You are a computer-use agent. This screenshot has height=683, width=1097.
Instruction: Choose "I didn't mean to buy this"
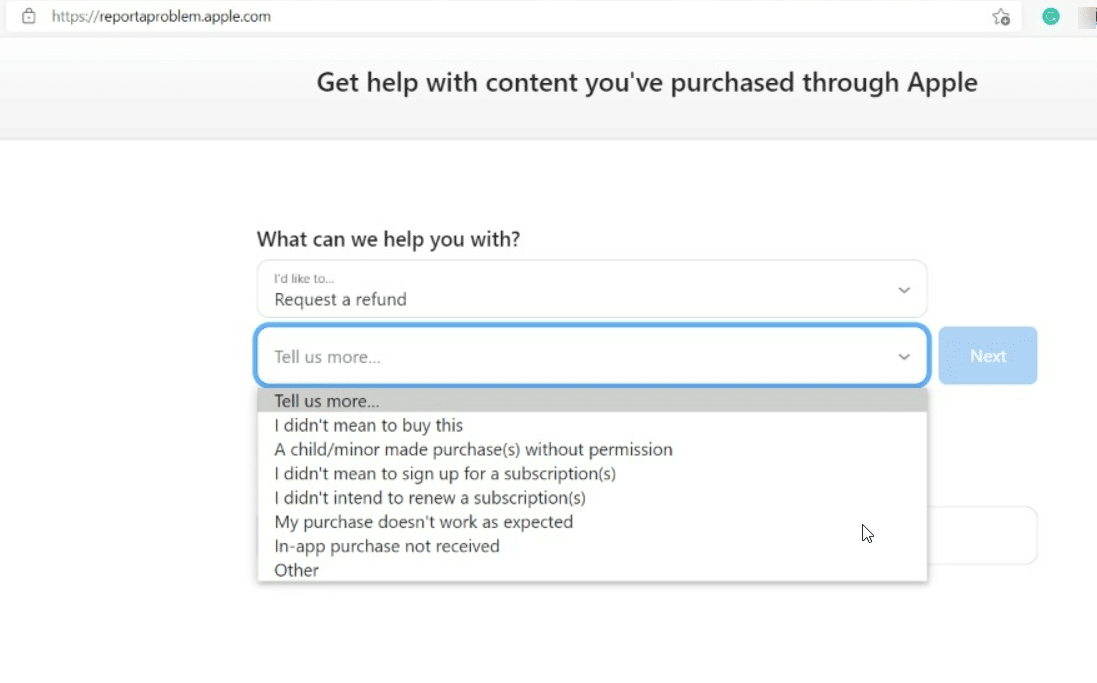[369, 425]
